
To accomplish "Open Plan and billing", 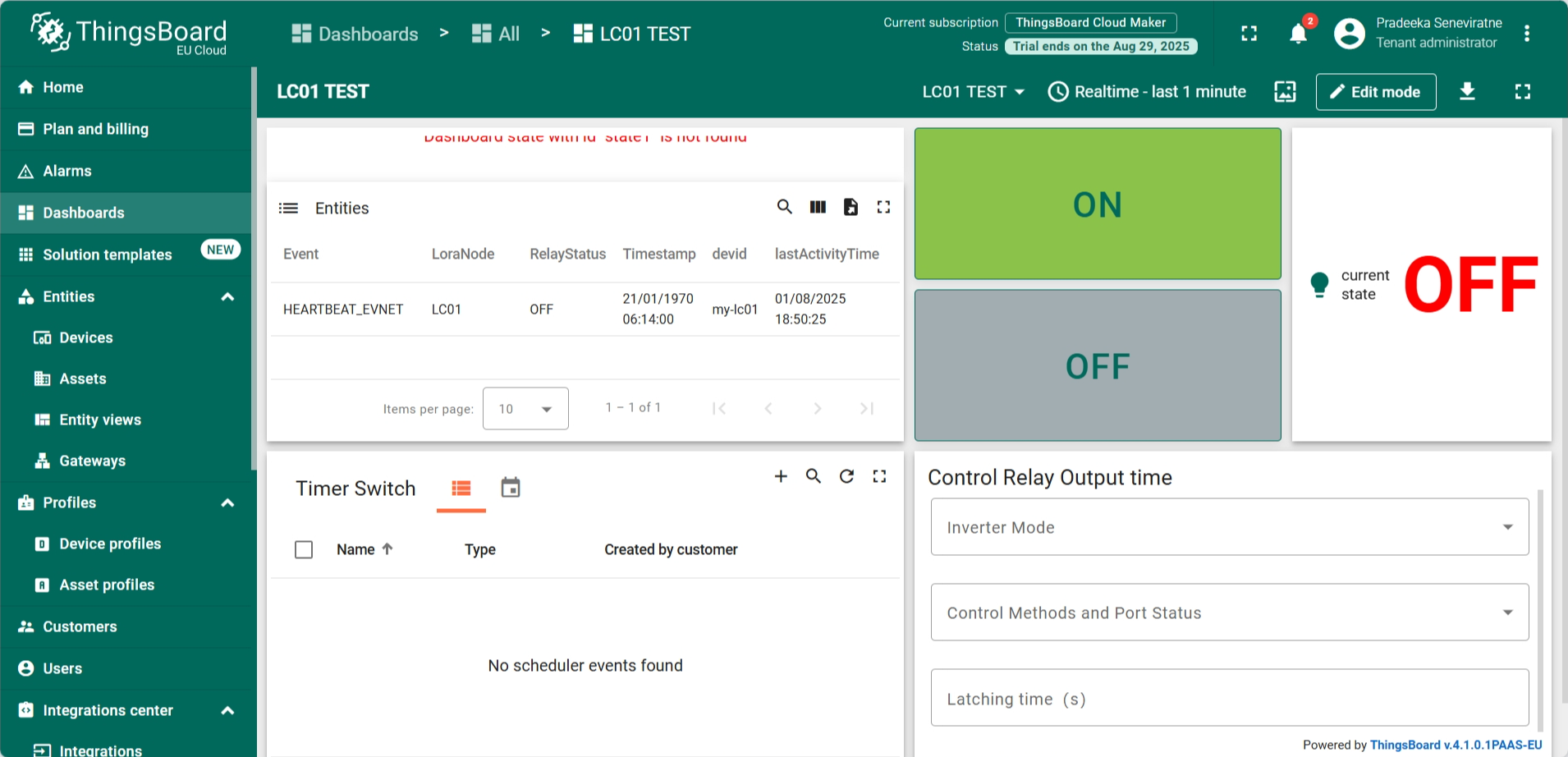I will [126, 129].
